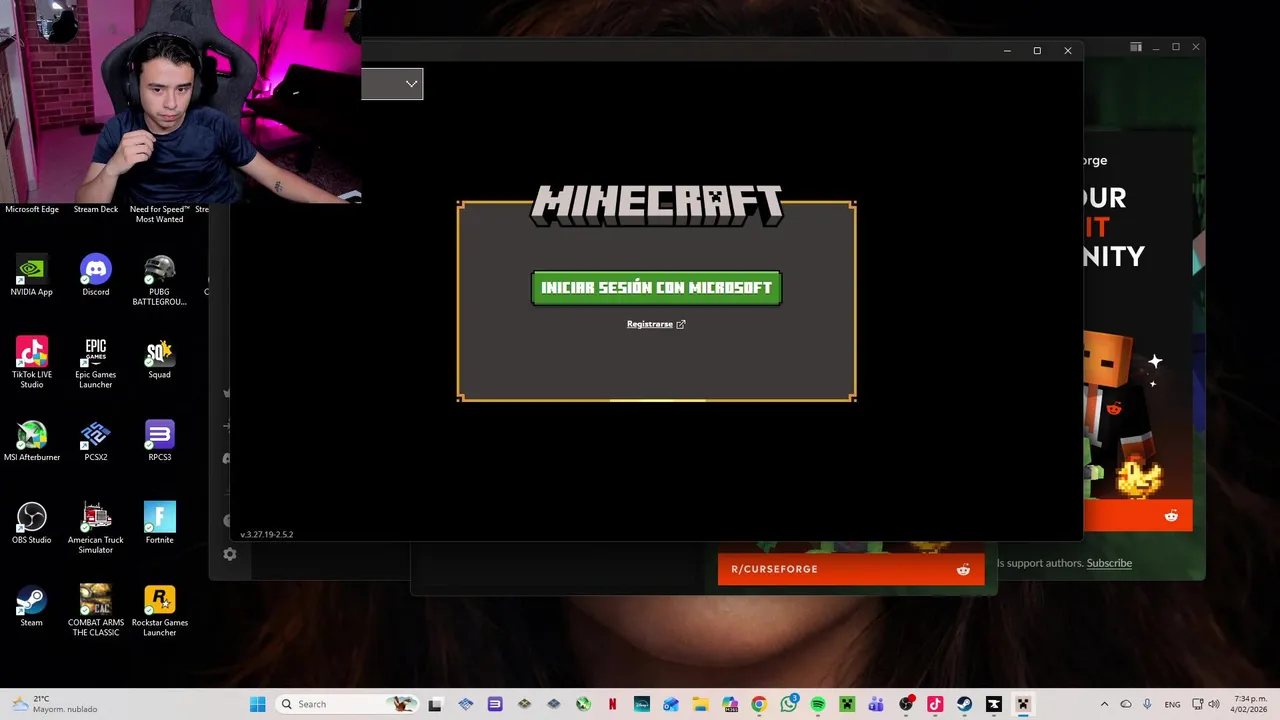Open American Truck Simulator desktop icon

[x=96, y=528]
